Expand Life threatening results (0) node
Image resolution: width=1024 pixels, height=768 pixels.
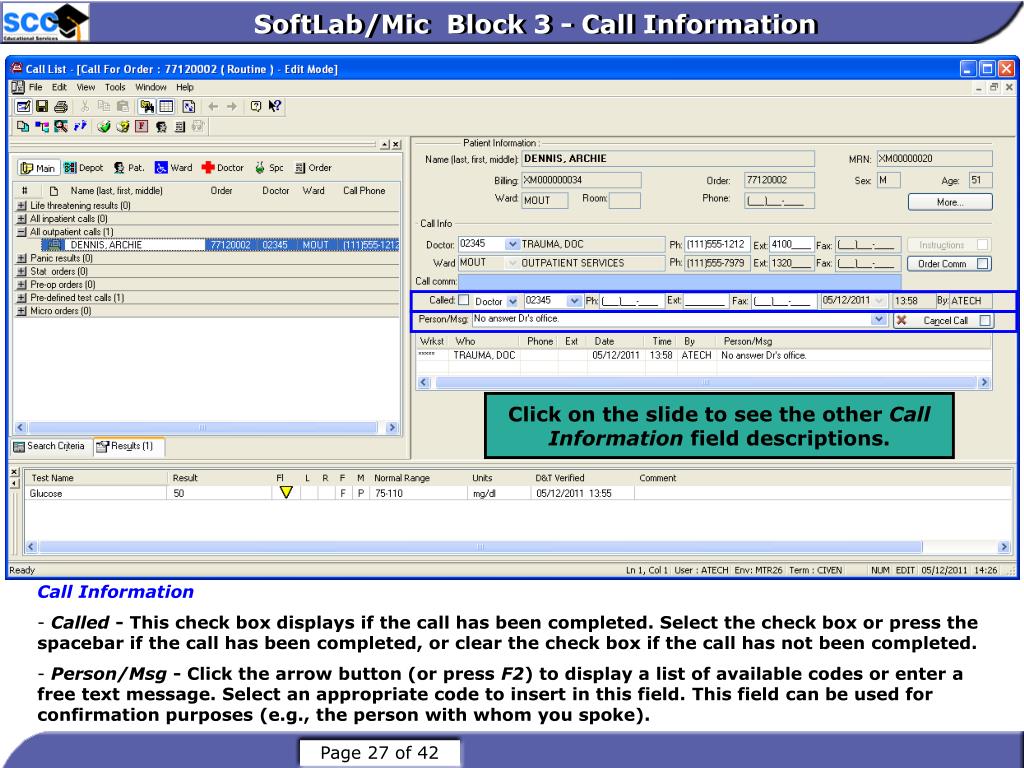coord(22,206)
